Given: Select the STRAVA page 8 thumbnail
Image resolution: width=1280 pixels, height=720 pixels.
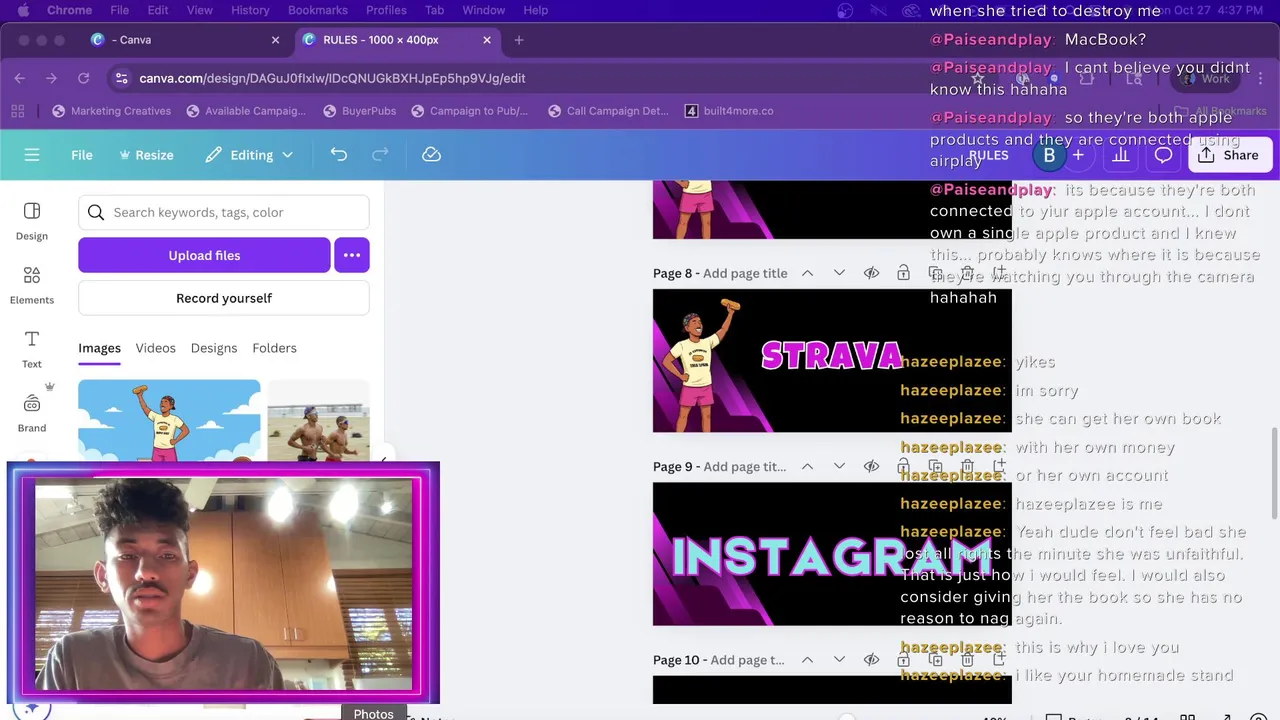Looking at the screenshot, I should [x=832, y=361].
